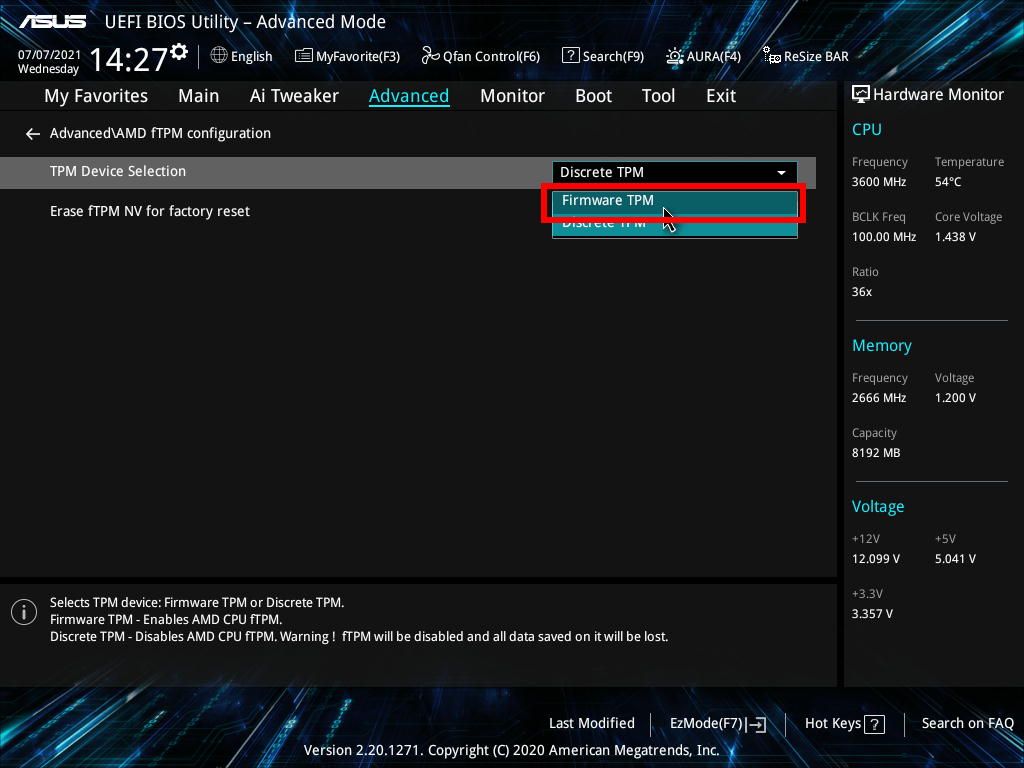
Task: Click the English language button
Action: tap(242, 56)
